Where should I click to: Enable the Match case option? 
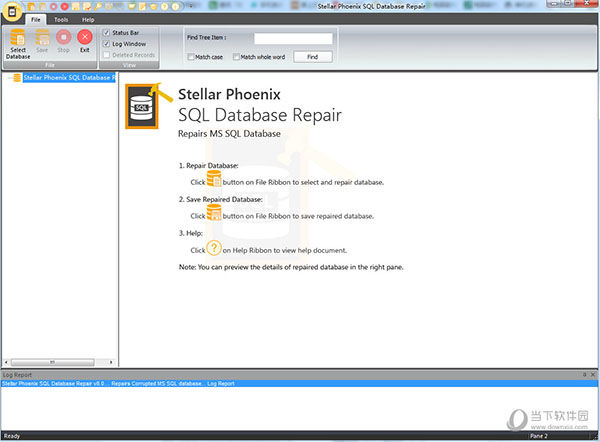pos(191,57)
